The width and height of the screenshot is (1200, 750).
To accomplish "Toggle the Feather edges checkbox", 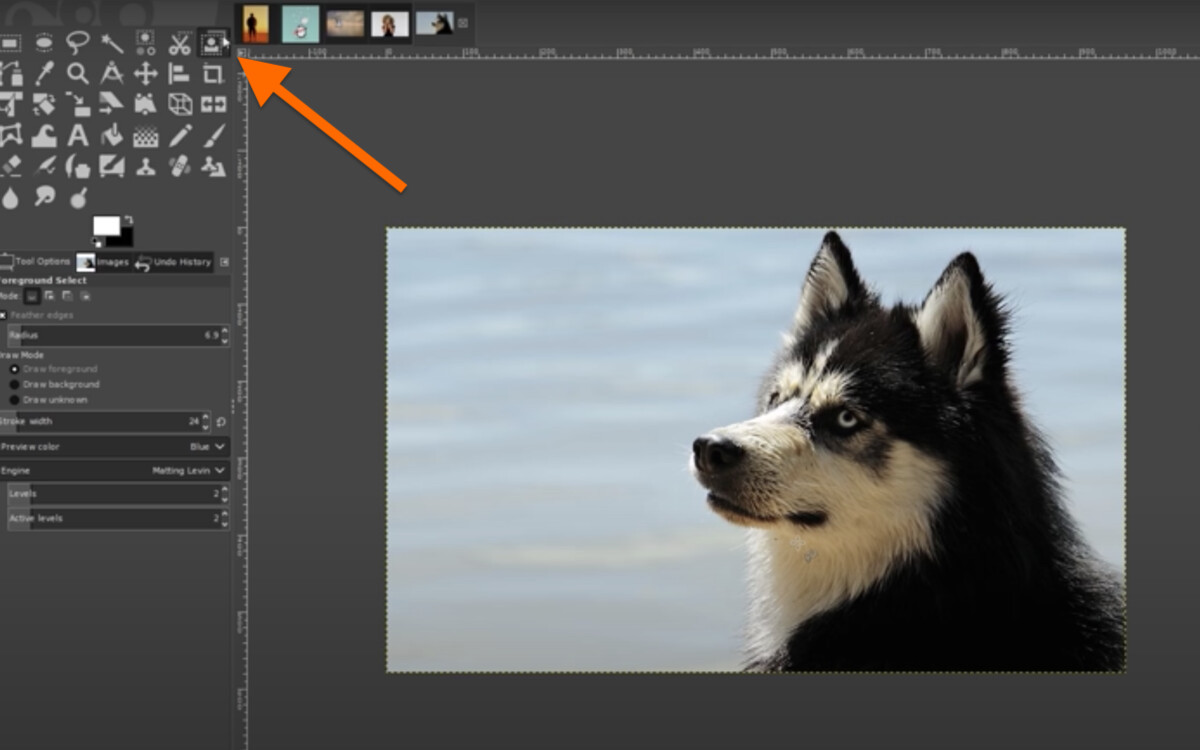I will point(5,313).
